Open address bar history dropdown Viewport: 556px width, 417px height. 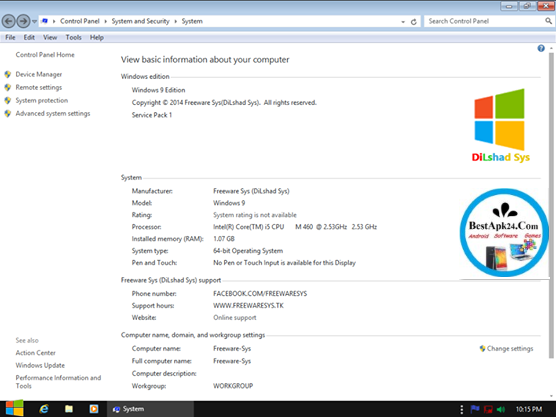[403, 22]
